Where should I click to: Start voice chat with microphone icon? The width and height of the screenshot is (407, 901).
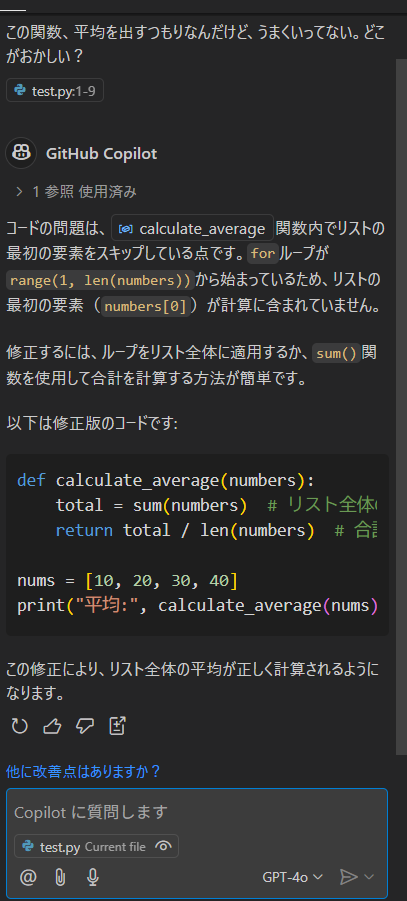pos(93,877)
